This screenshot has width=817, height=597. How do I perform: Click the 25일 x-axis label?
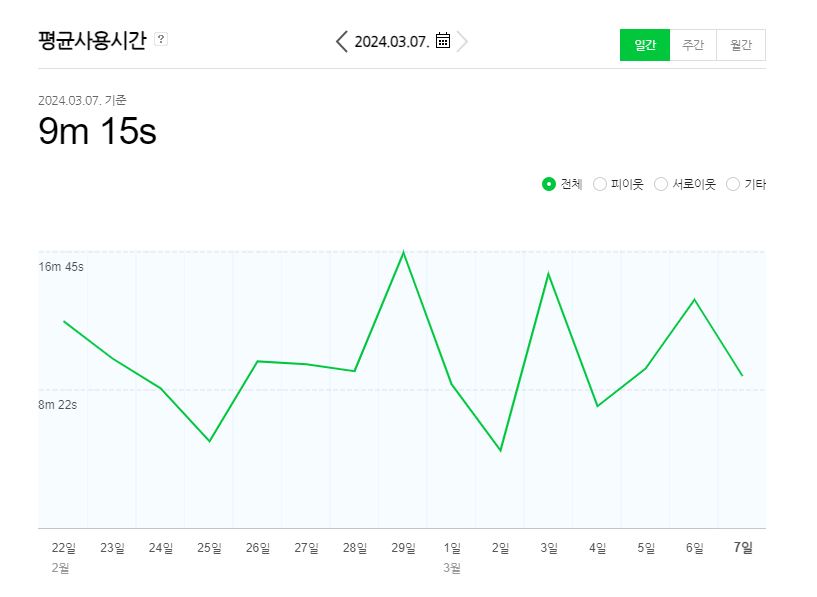tap(209, 547)
